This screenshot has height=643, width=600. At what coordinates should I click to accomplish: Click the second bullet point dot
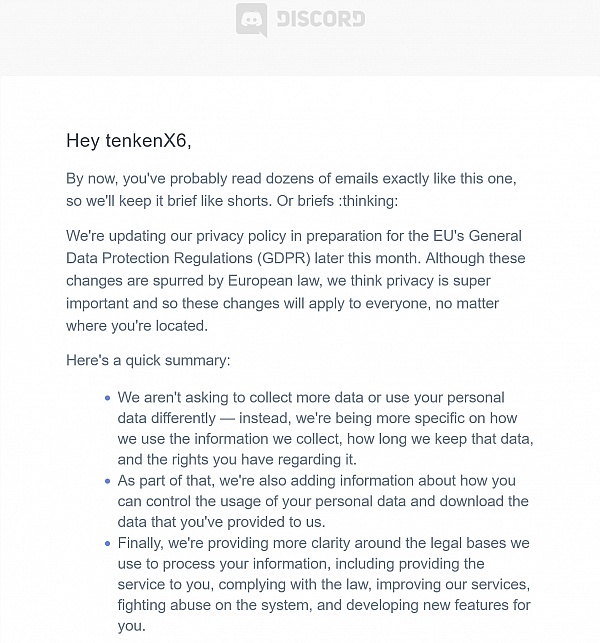108,480
